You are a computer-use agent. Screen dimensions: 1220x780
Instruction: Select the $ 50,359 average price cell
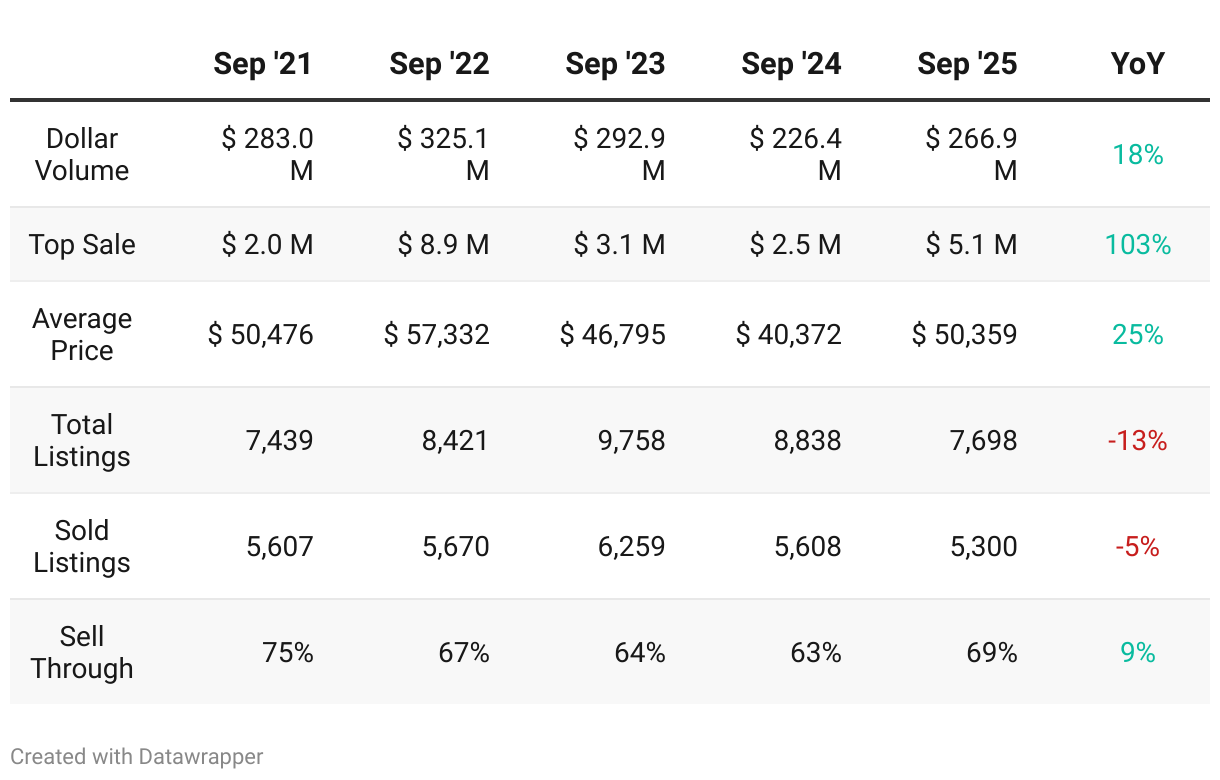(x=965, y=334)
